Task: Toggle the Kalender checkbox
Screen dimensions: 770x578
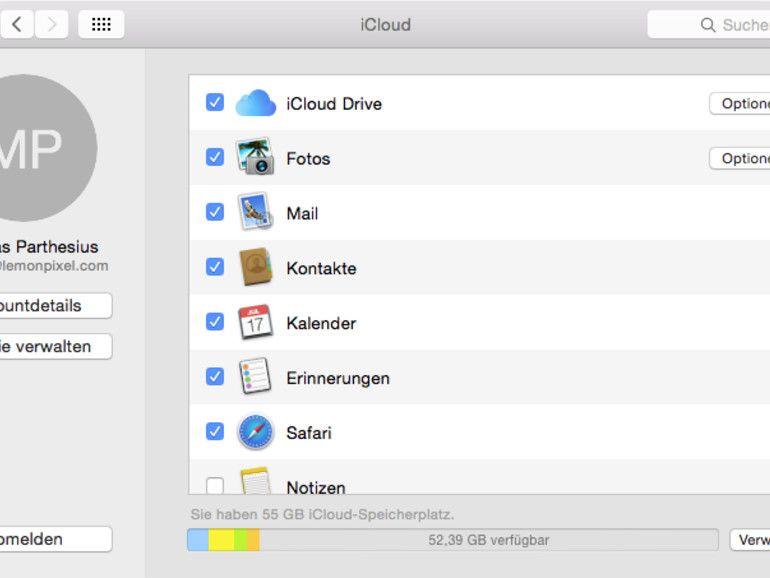Action: 215,322
